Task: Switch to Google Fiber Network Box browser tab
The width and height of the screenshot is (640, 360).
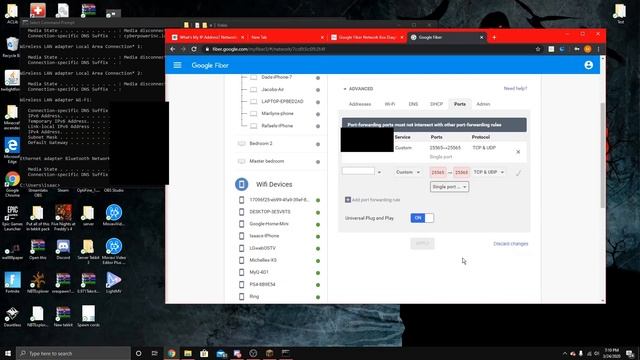Action: (x=367, y=37)
